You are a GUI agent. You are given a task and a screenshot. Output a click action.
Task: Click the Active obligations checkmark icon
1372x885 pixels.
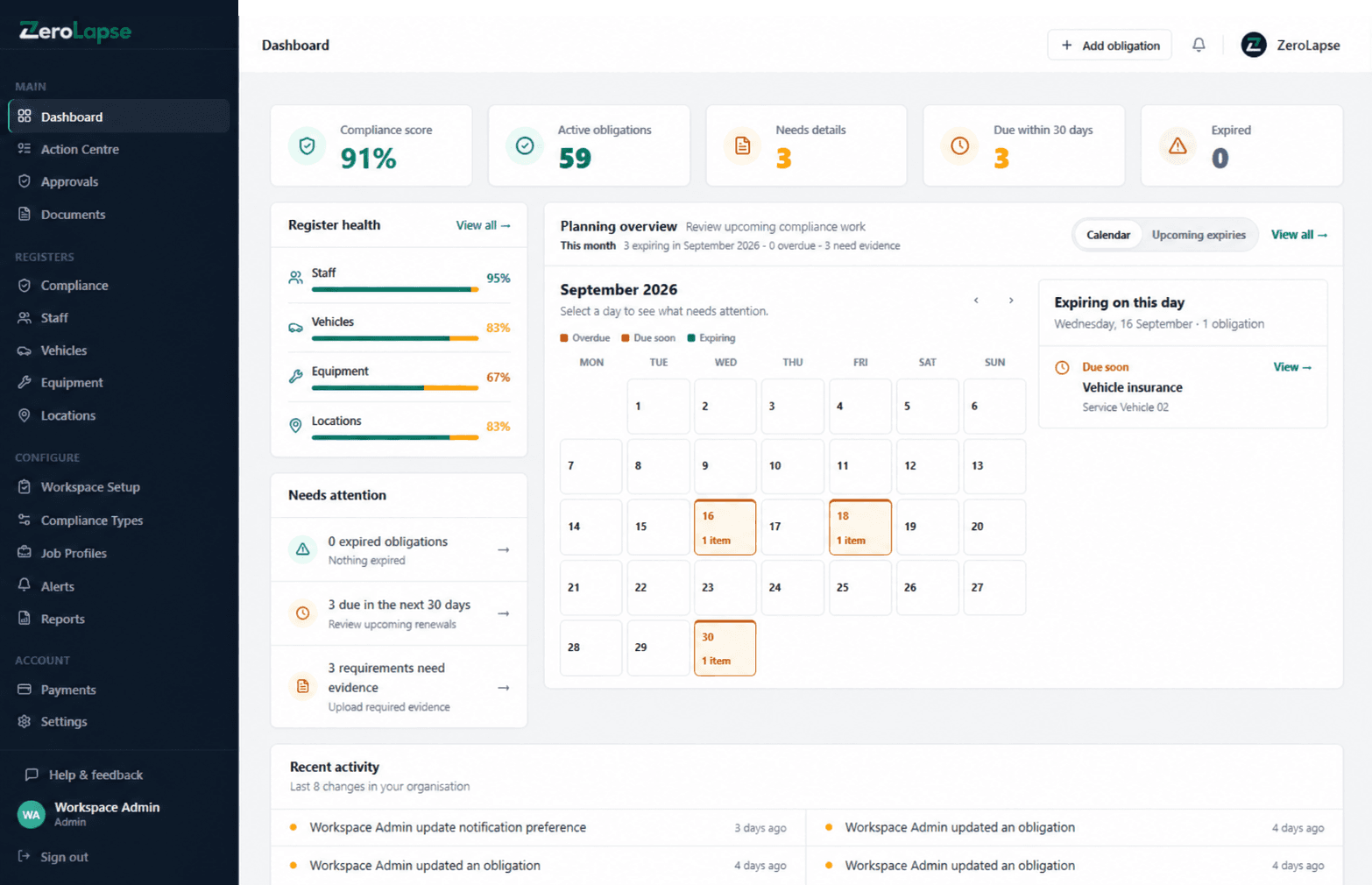click(525, 145)
